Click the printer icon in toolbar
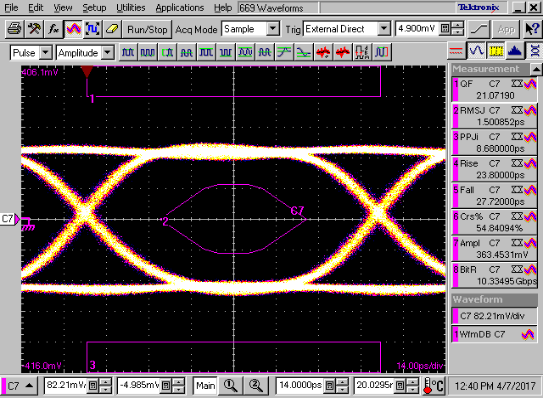 (x=14, y=29)
